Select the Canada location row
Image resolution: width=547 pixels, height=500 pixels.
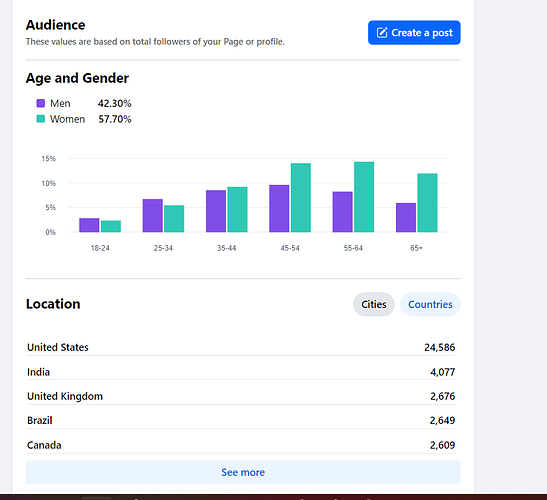[241, 445]
